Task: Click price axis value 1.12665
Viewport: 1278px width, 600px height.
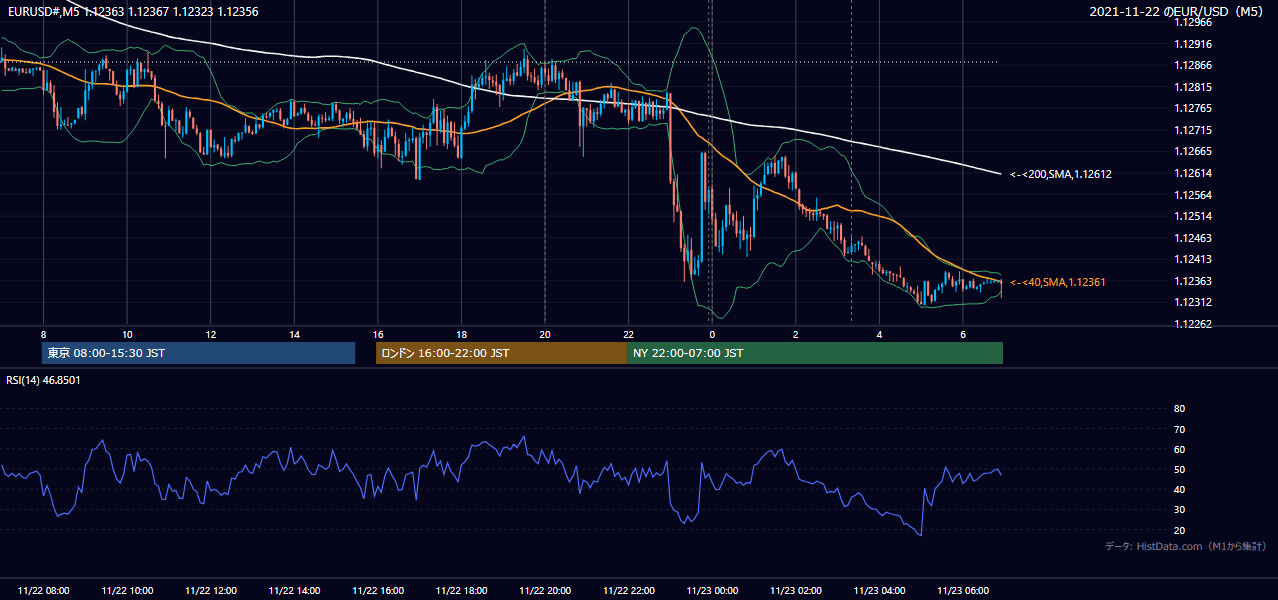Action: [x=1193, y=151]
